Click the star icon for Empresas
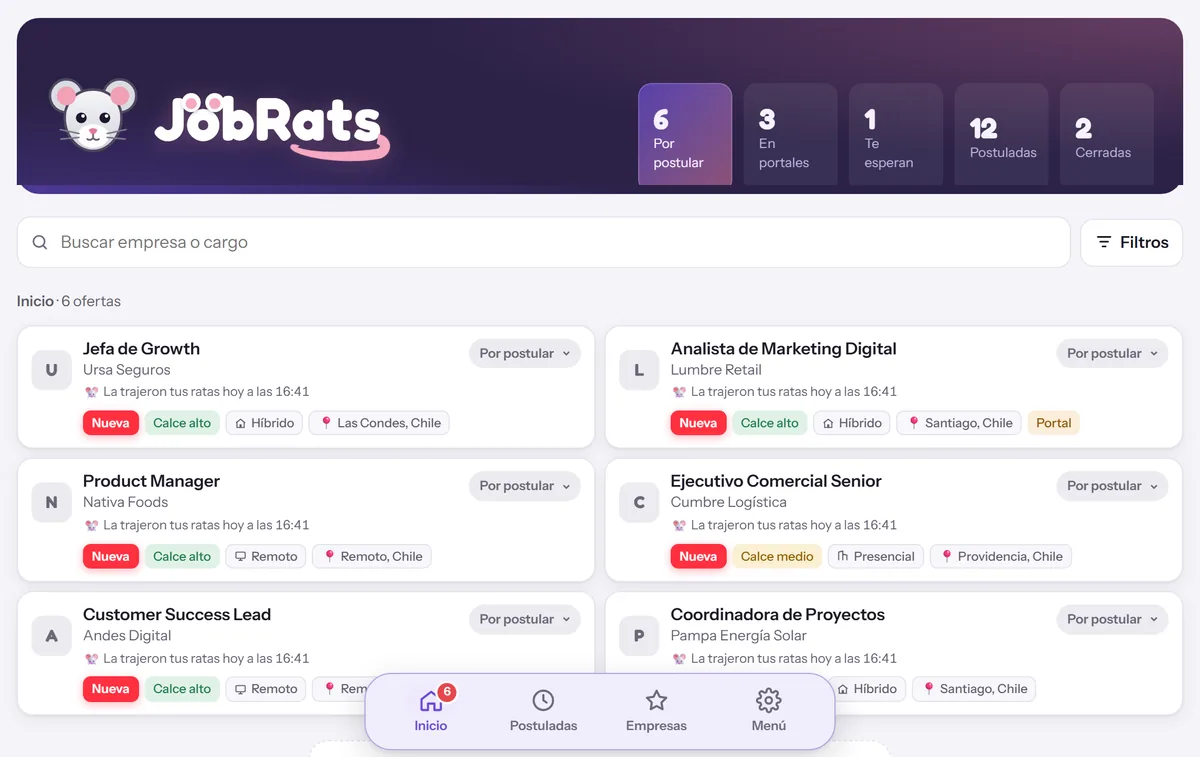 pos(656,700)
